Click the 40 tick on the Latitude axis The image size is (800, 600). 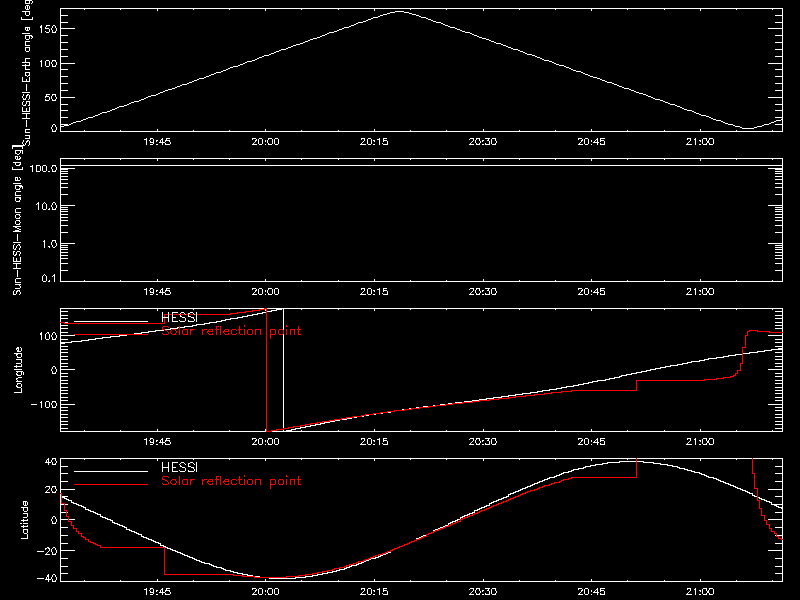coord(51,462)
